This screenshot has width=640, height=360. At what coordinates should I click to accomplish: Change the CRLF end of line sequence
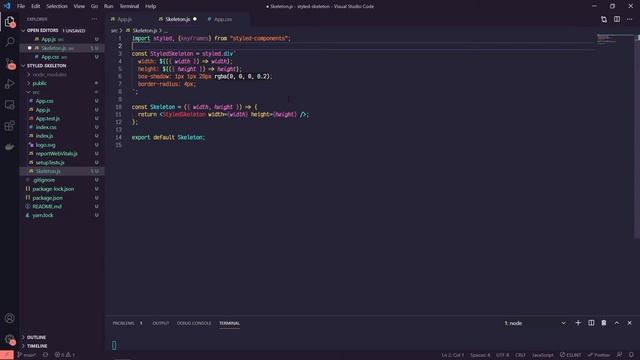pos(520,355)
